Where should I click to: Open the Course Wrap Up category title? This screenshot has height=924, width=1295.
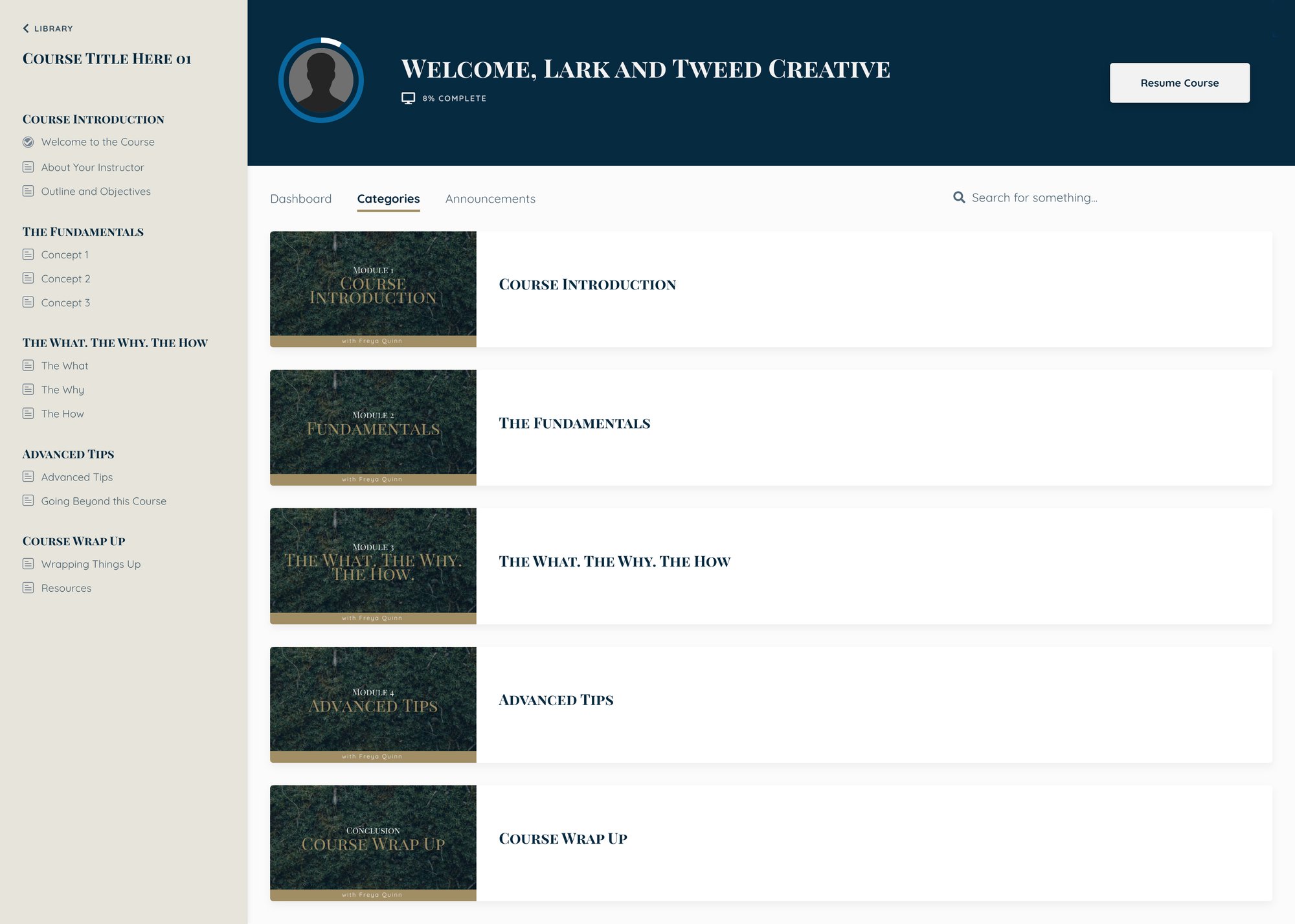[x=563, y=839]
